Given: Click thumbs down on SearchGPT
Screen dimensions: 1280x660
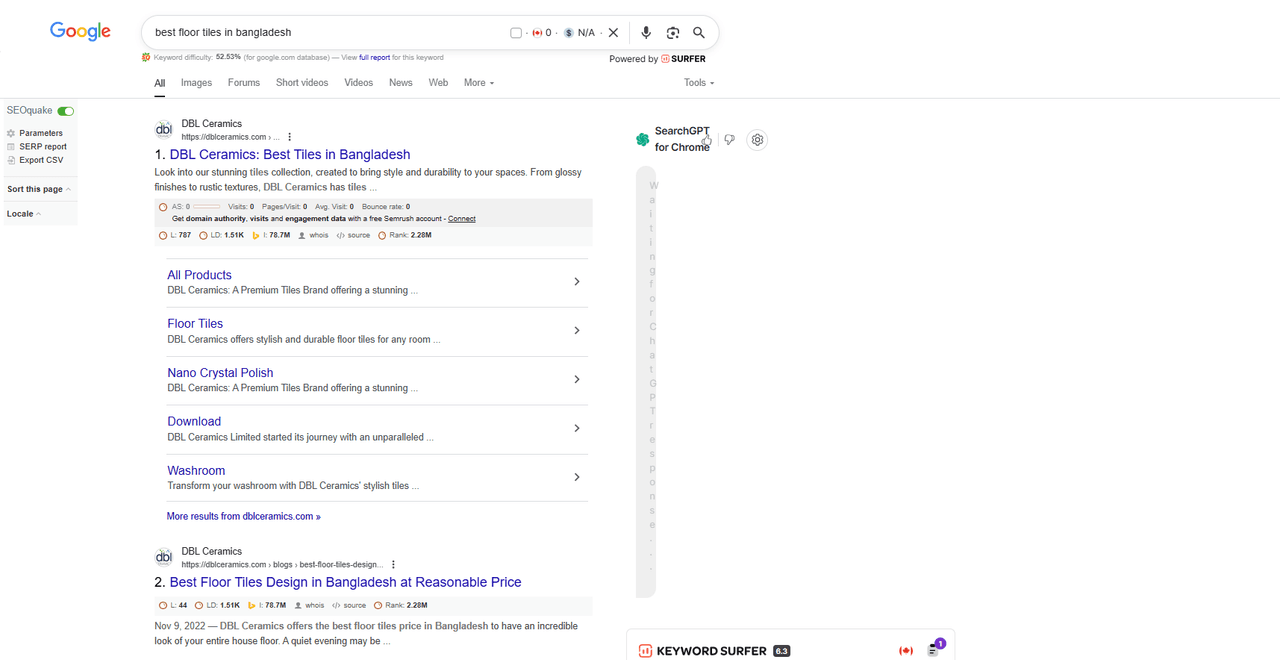Looking at the screenshot, I should pyautogui.click(x=729, y=140).
